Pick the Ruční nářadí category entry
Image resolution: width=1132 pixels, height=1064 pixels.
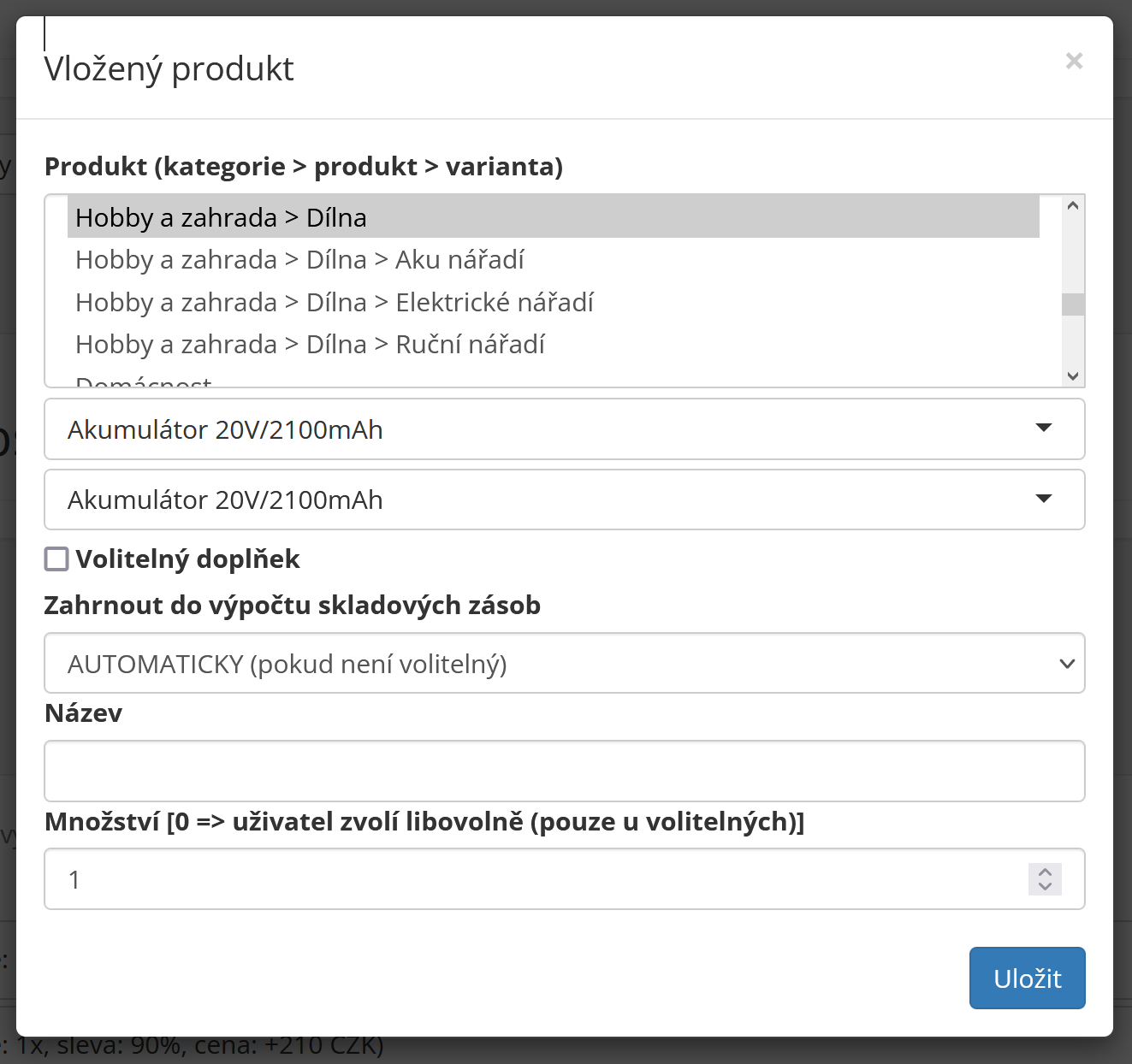(x=554, y=344)
